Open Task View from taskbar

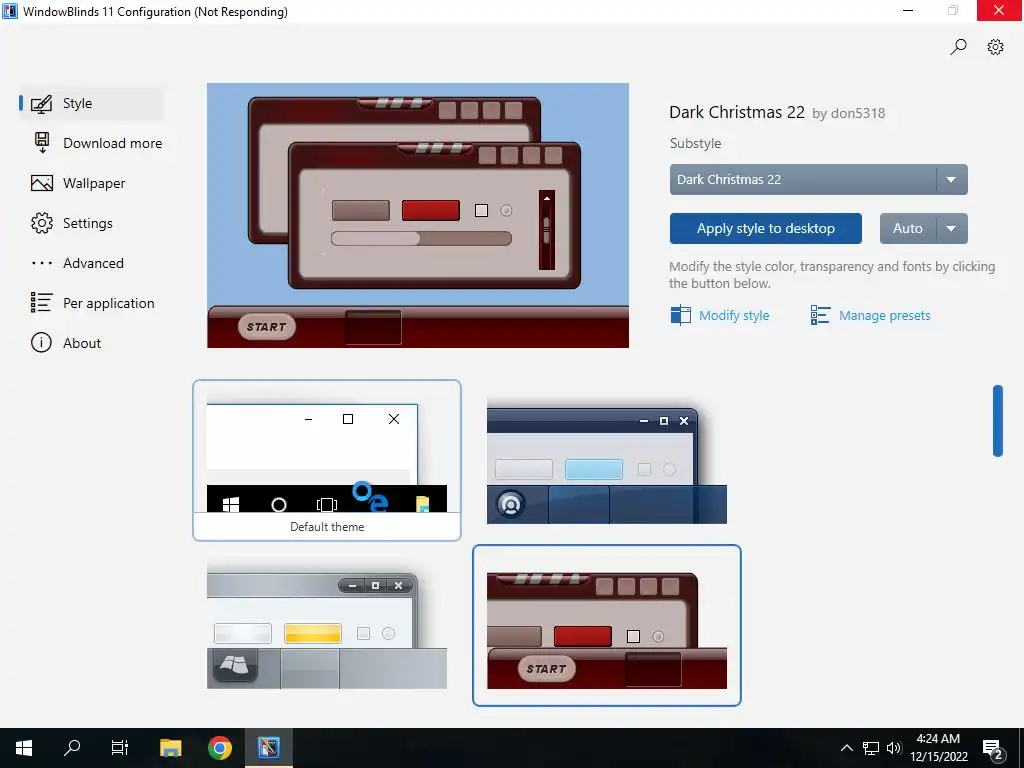[120, 748]
